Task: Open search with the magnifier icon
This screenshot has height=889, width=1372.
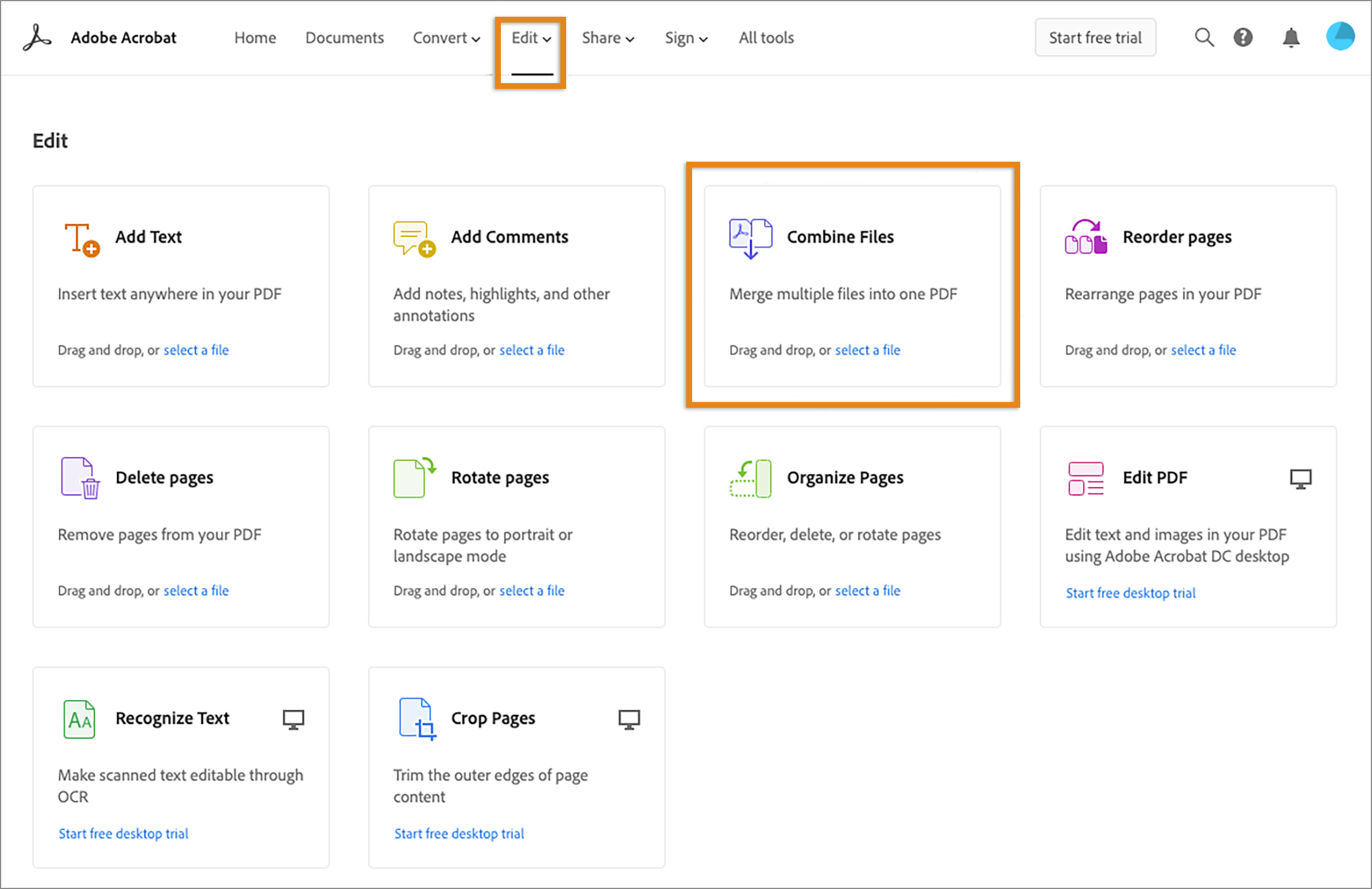Action: (x=1204, y=38)
